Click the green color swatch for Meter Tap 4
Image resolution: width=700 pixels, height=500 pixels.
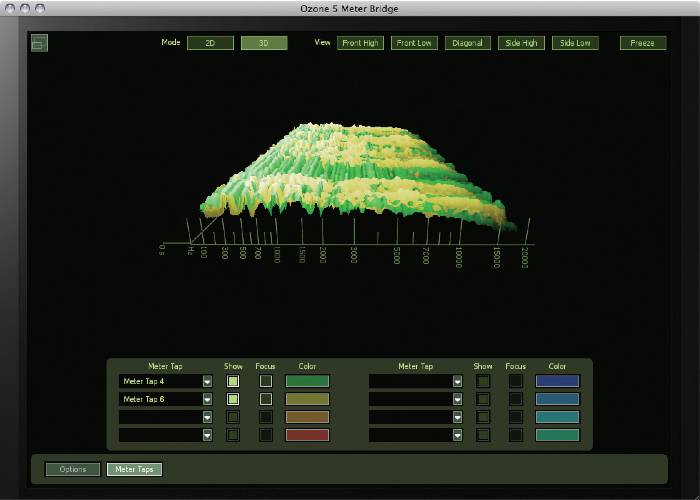click(x=308, y=381)
